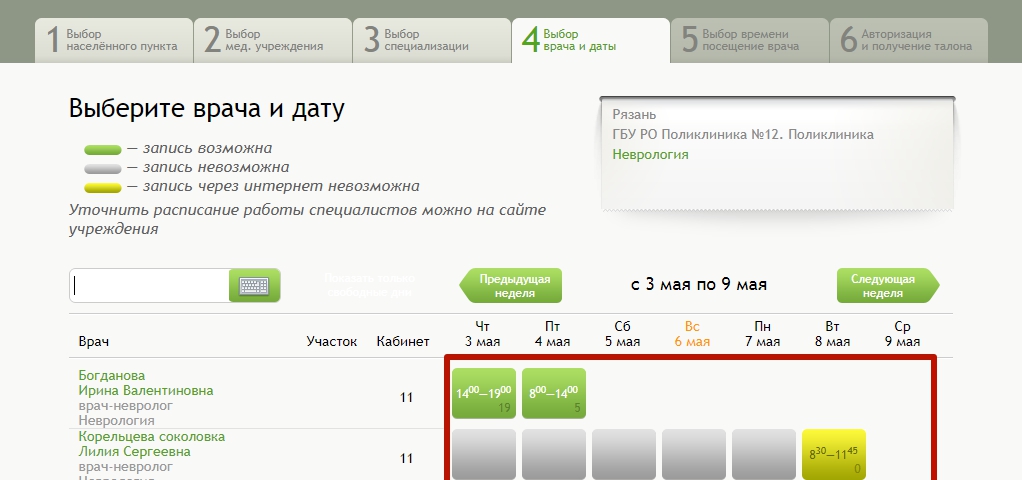Click the Пн 7 мая column header

point(763,334)
